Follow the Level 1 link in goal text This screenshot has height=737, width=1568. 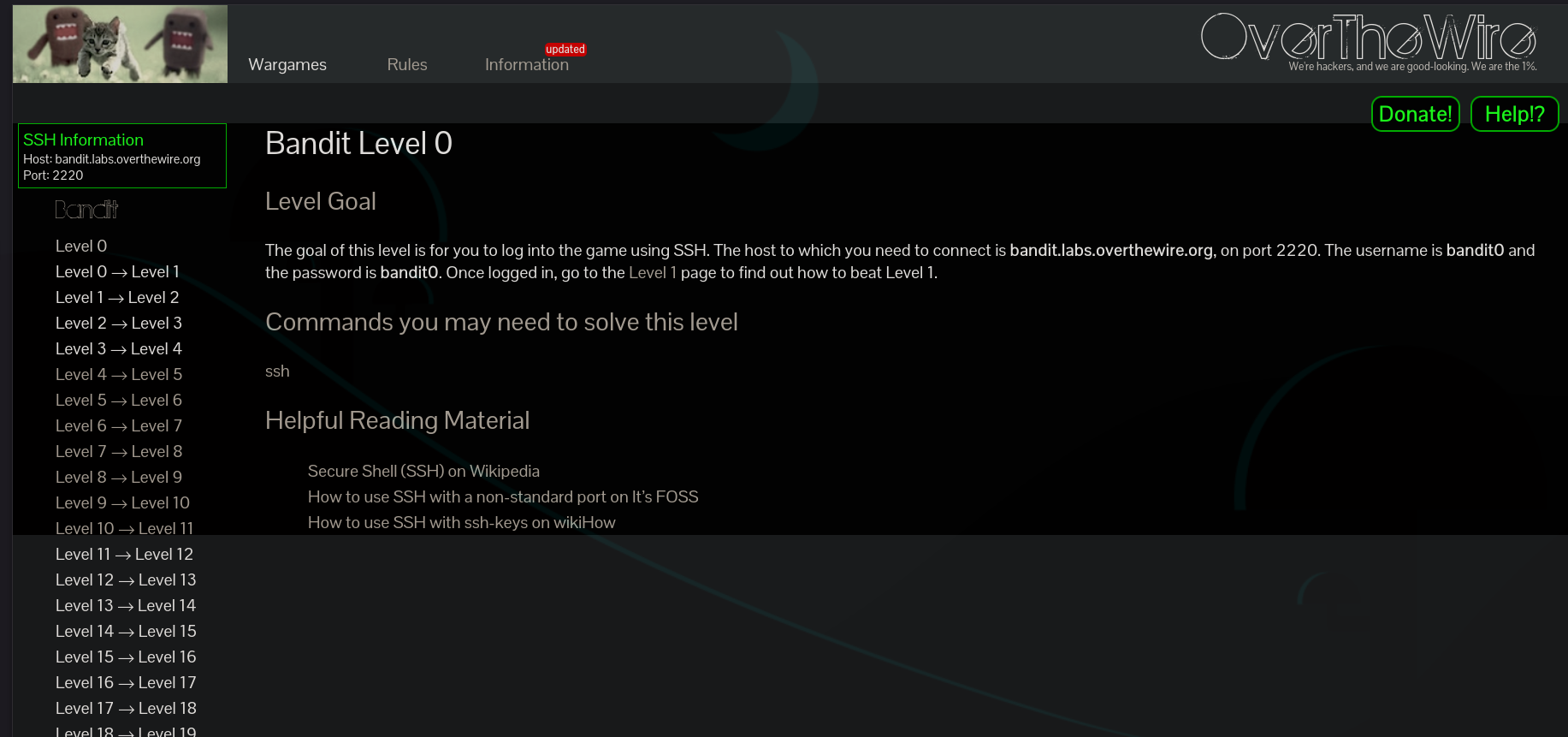(652, 273)
